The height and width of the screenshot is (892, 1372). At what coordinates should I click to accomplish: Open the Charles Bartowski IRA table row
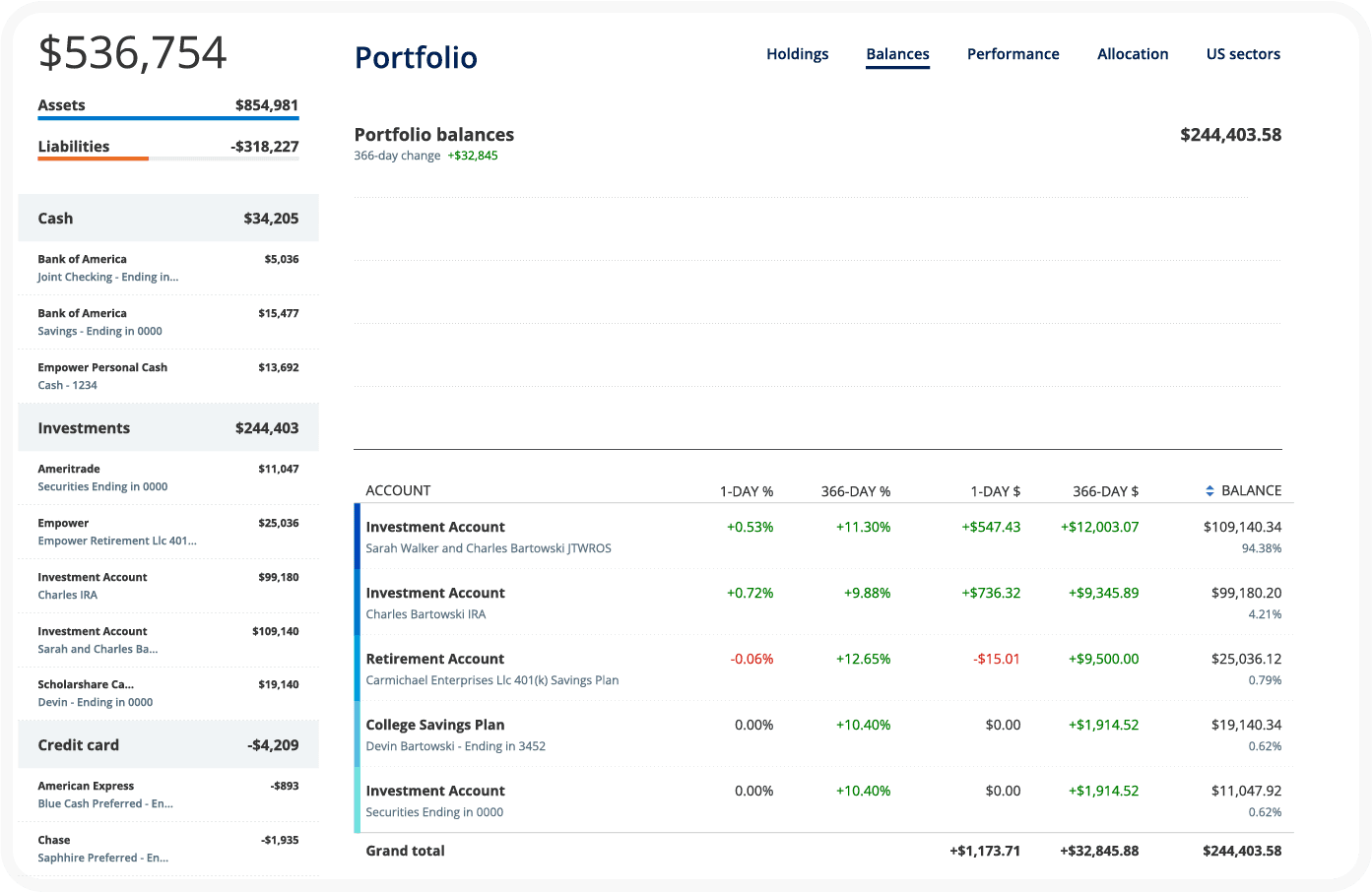point(823,603)
